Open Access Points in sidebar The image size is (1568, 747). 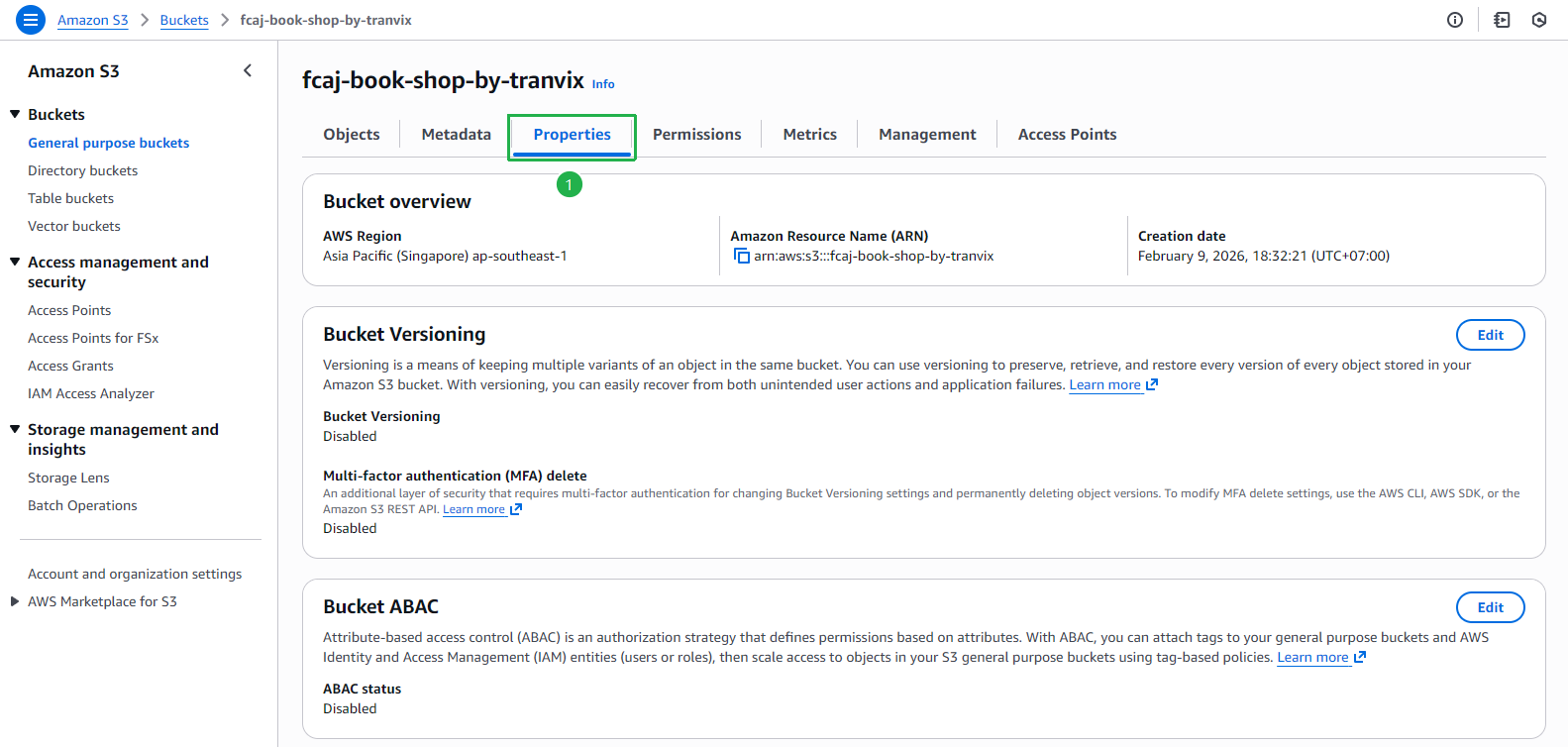[x=69, y=310]
